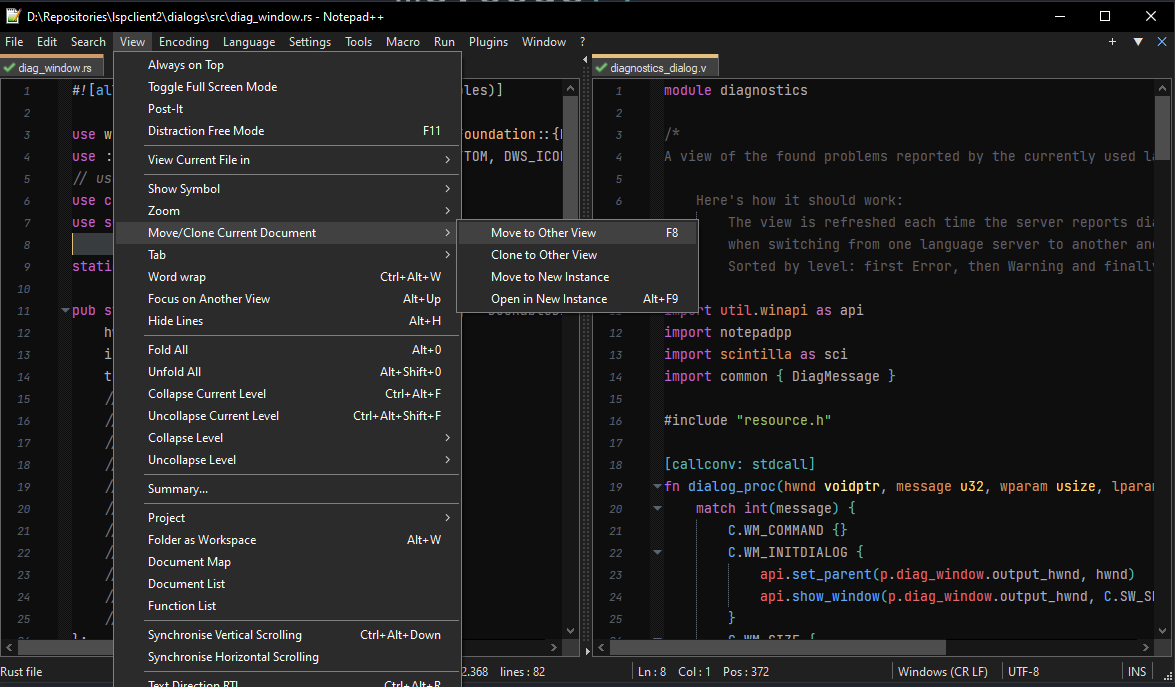Click Hide Lines entry
Viewport: 1175px width, 687px height.
point(288,320)
